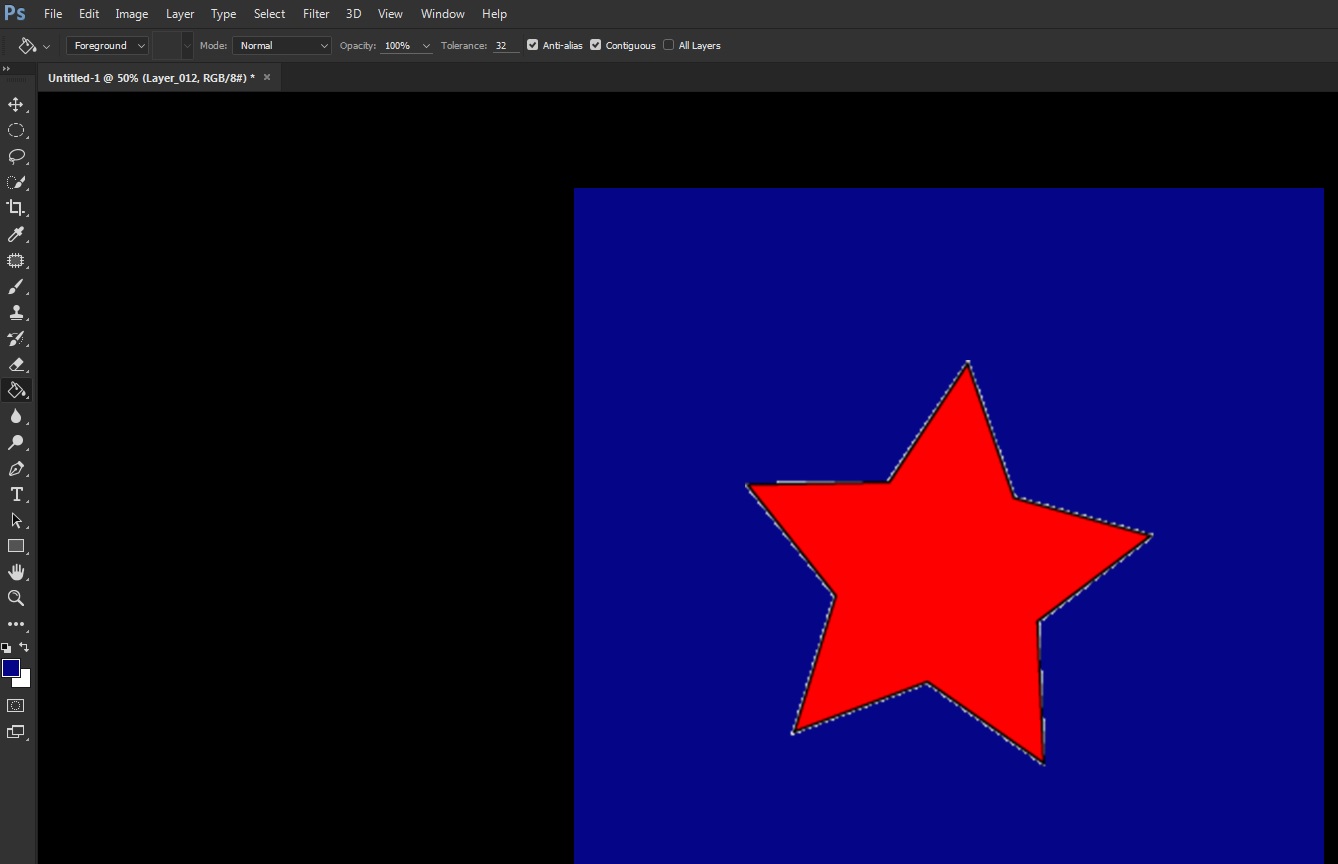The height and width of the screenshot is (864, 1338).
Task: Close the Untitled-1 document tab
Action: [267, 77]
